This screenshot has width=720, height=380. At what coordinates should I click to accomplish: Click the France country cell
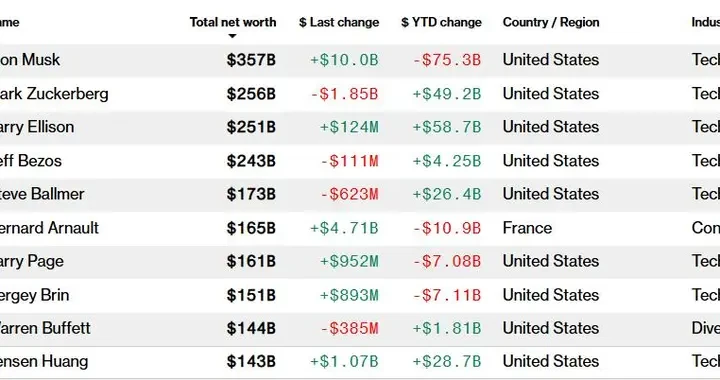pyautogui.click(x=527, y=228)
